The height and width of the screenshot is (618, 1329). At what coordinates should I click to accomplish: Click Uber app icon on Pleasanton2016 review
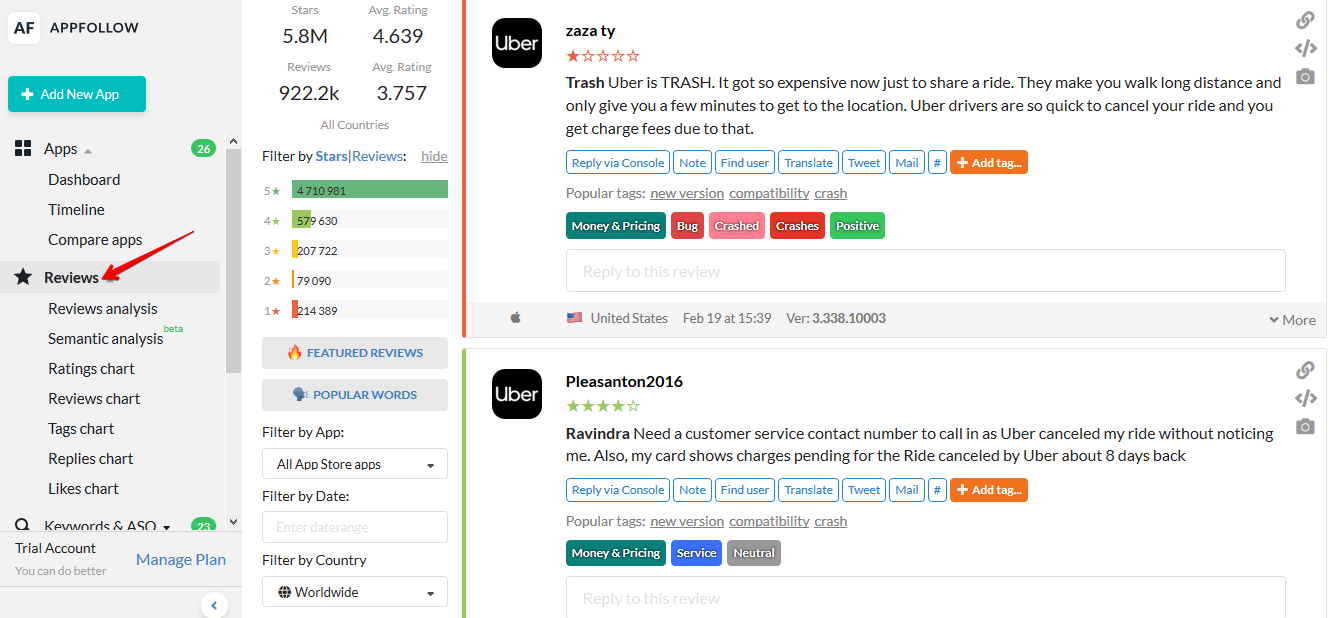pos(517,394)
